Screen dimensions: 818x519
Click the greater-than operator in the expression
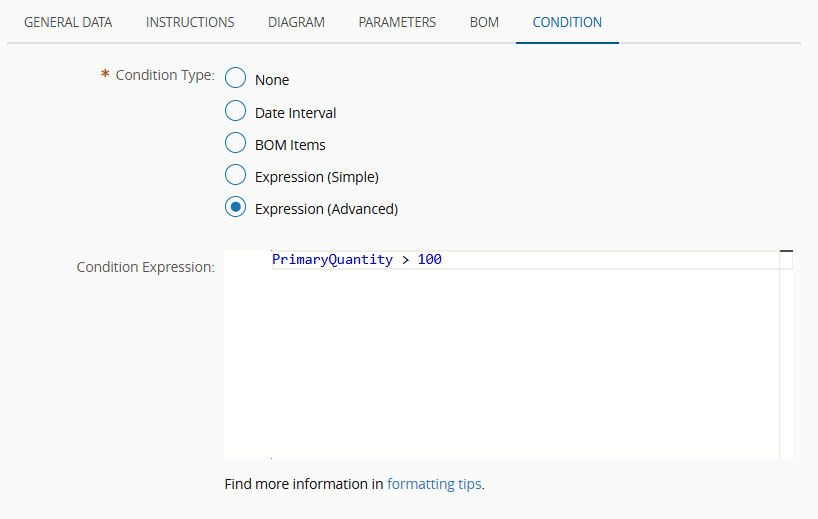(405, 260)
